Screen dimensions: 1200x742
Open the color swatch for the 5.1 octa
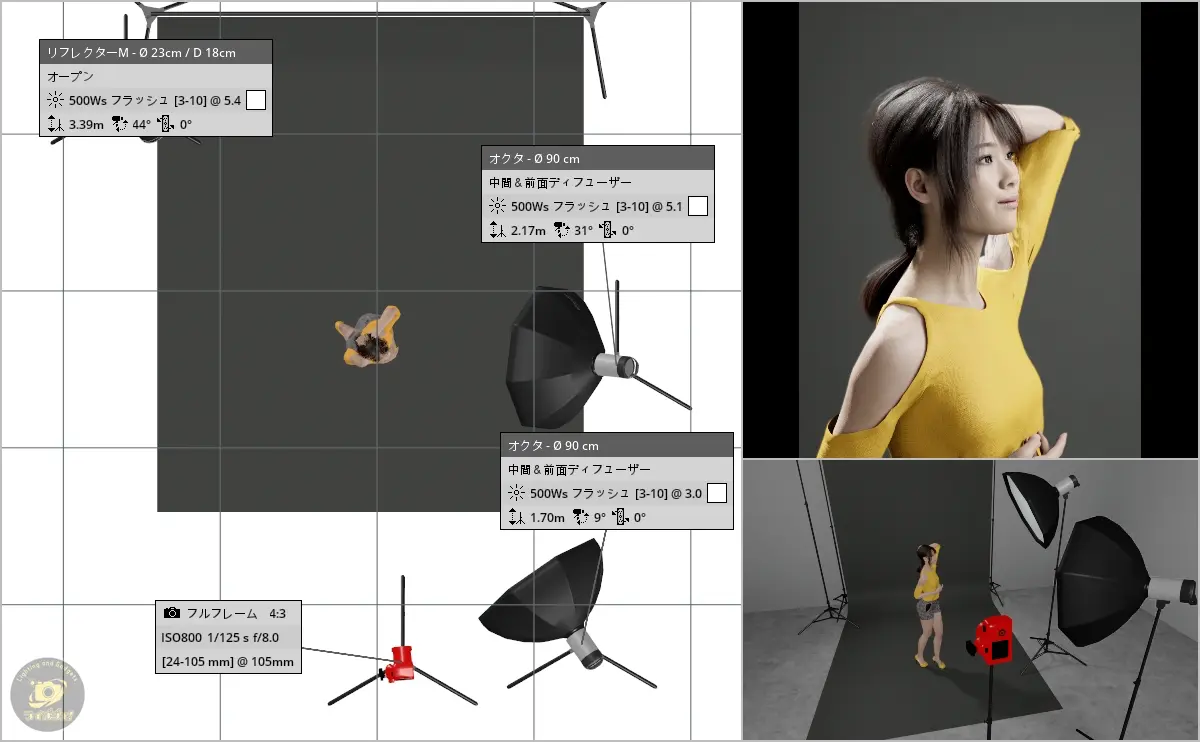[x=698, y=207]
